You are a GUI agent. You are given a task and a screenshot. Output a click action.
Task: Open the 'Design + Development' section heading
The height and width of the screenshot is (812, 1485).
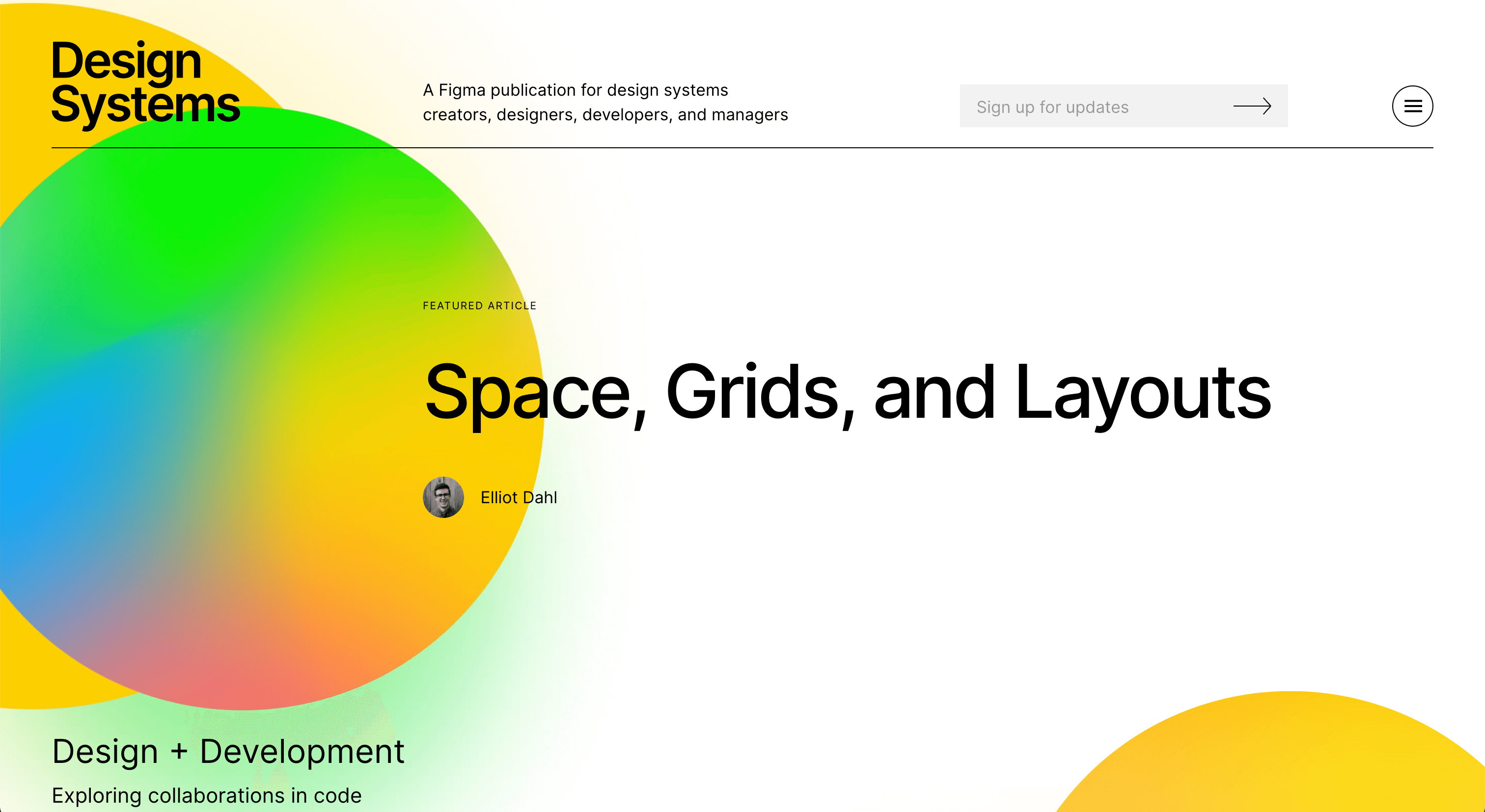(x=228, y=751)
